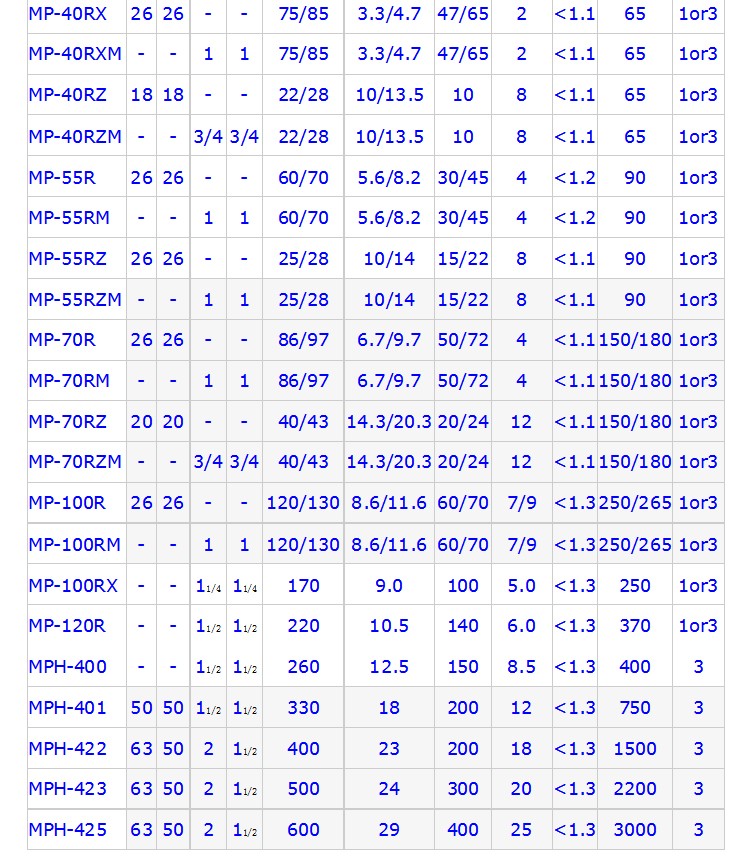This screenshot has width=750, height=867.
Task: Click the MP-40RX model link
Action: click(67, 14)
